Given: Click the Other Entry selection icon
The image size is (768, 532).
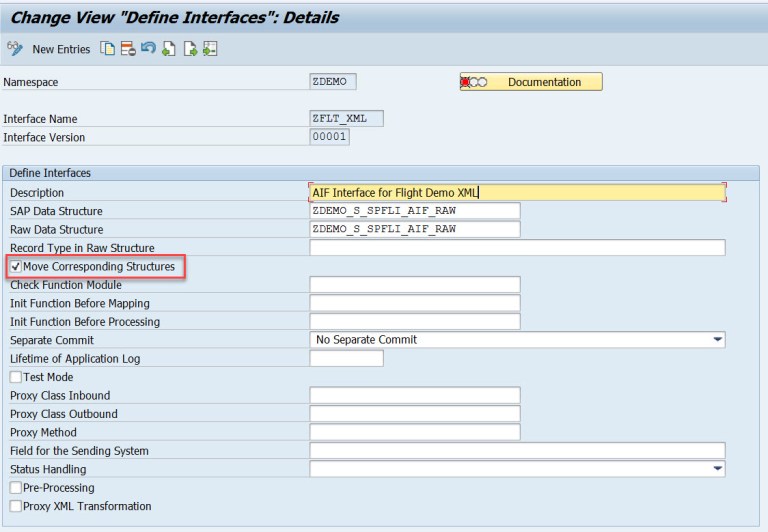Looking at the screenshot, I should tap(209, 49).
